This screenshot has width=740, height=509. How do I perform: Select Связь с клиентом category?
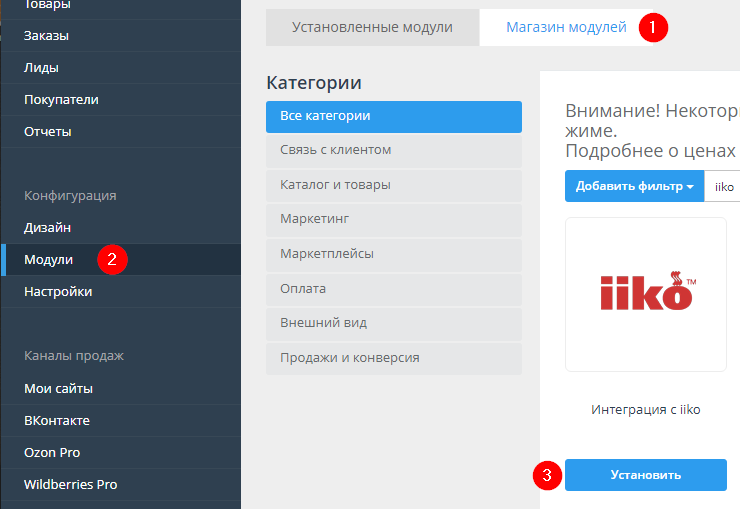tap(394, 151)
